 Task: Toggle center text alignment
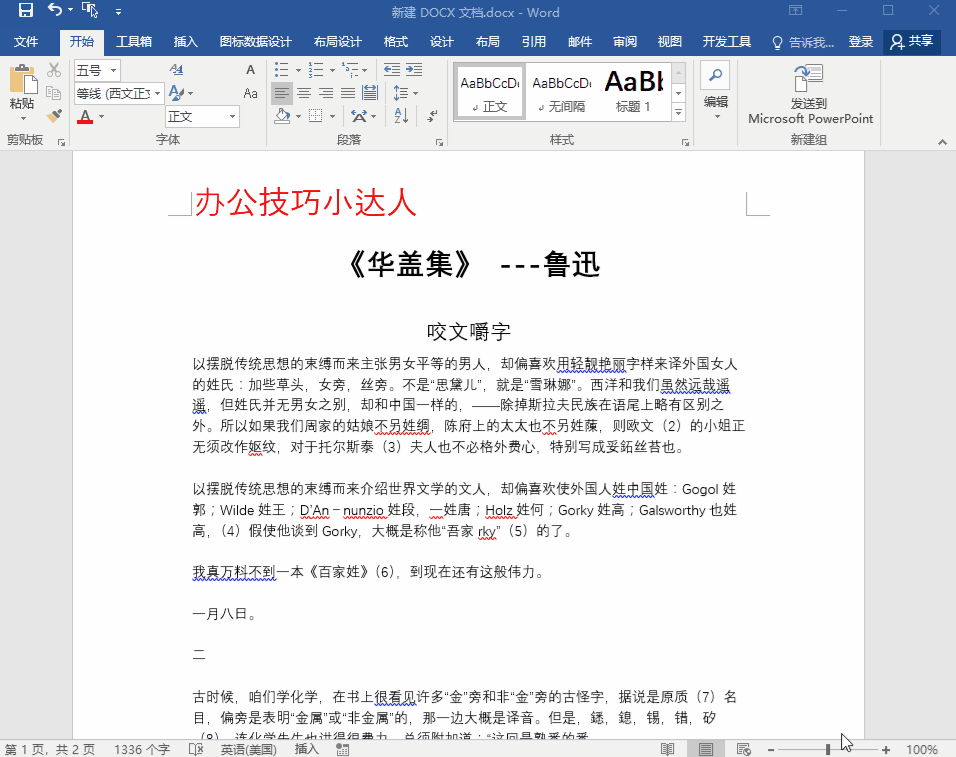point(303,93)
